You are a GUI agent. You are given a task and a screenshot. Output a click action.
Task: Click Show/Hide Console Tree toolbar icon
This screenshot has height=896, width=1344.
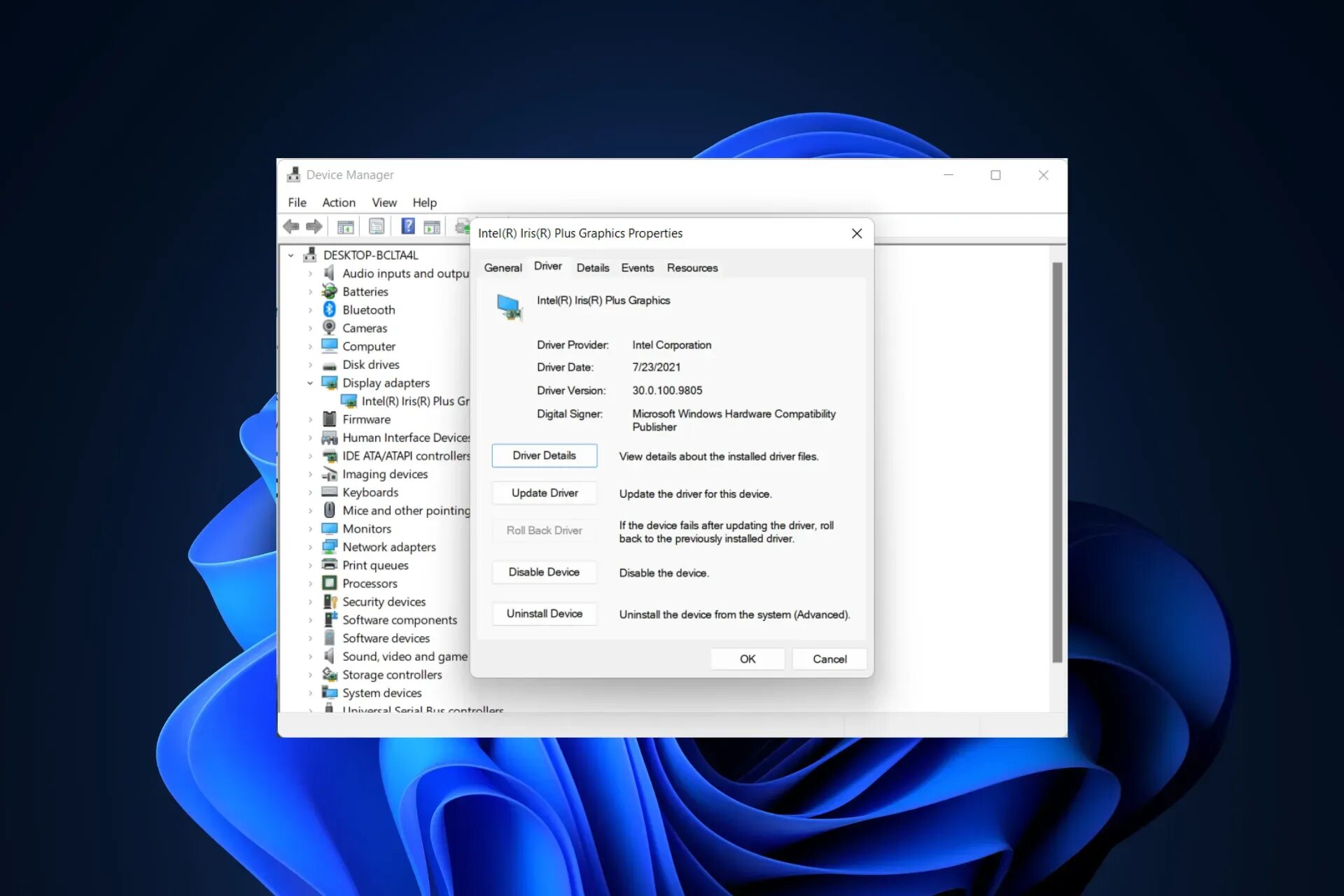pos(345,227)
